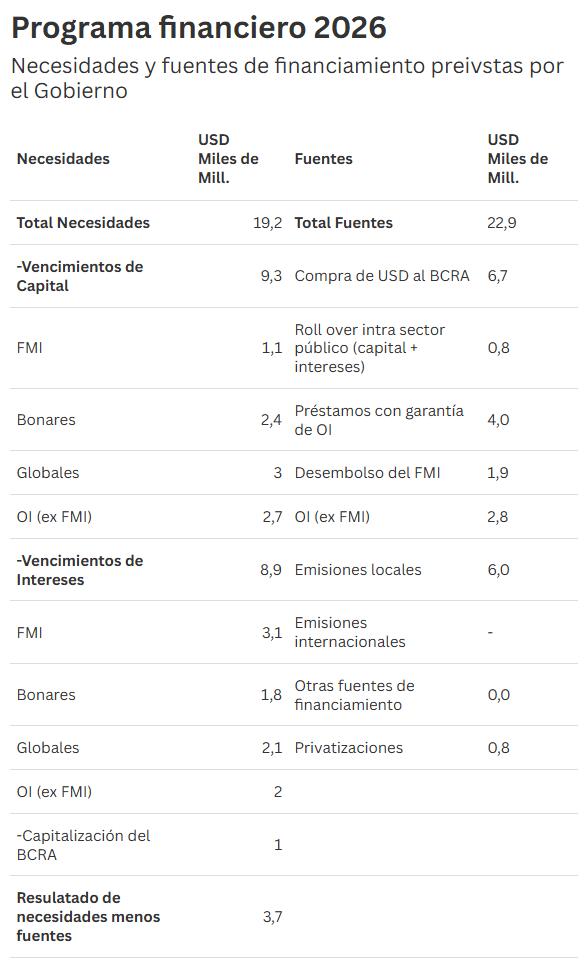
Task: Select the Roll over intra sector público cell
Action: pyautogui.click(x=370, y=348)
